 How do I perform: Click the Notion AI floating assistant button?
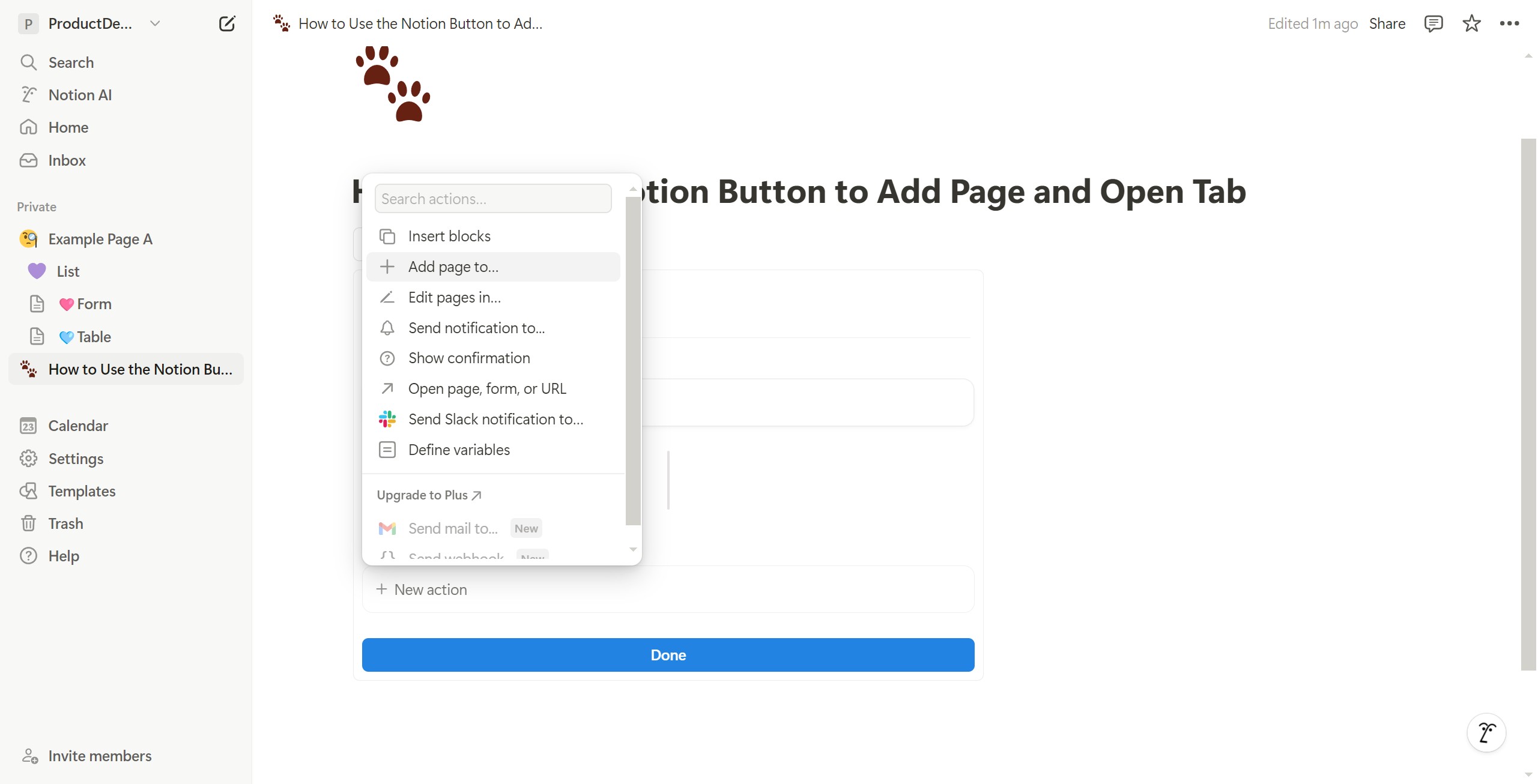pyautogui.click(x=1486, y=732)
